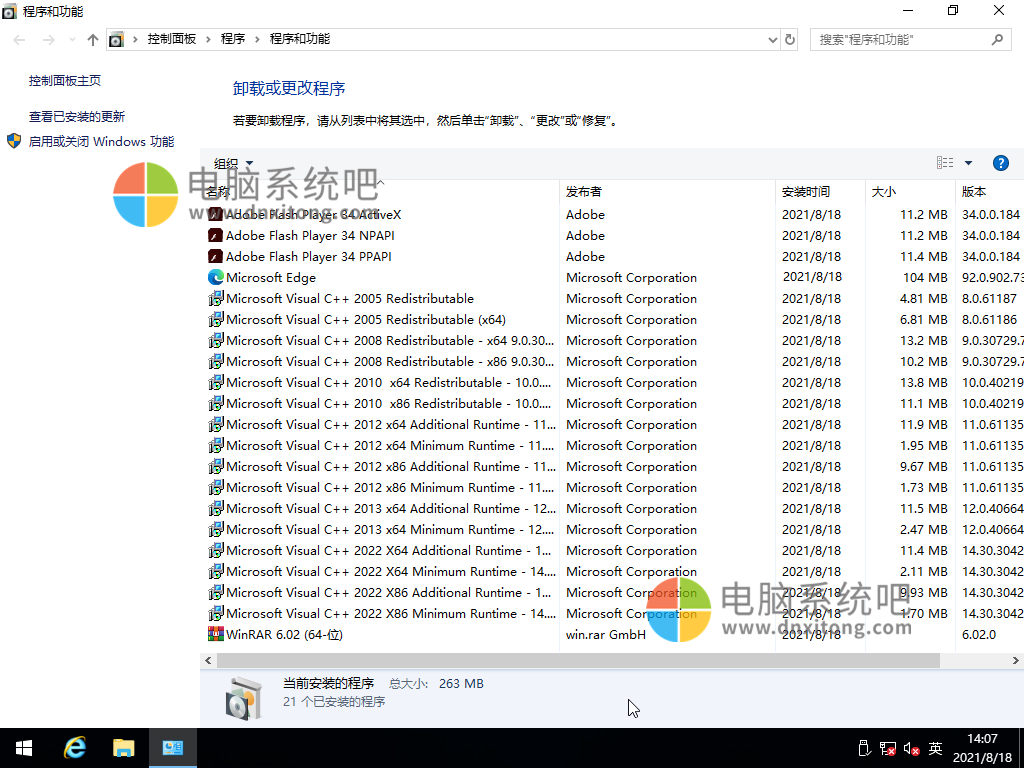This screenshot has height=768, width=1024.
Task: Open the 组织 dropdown menu
Action: coord(231,163)
